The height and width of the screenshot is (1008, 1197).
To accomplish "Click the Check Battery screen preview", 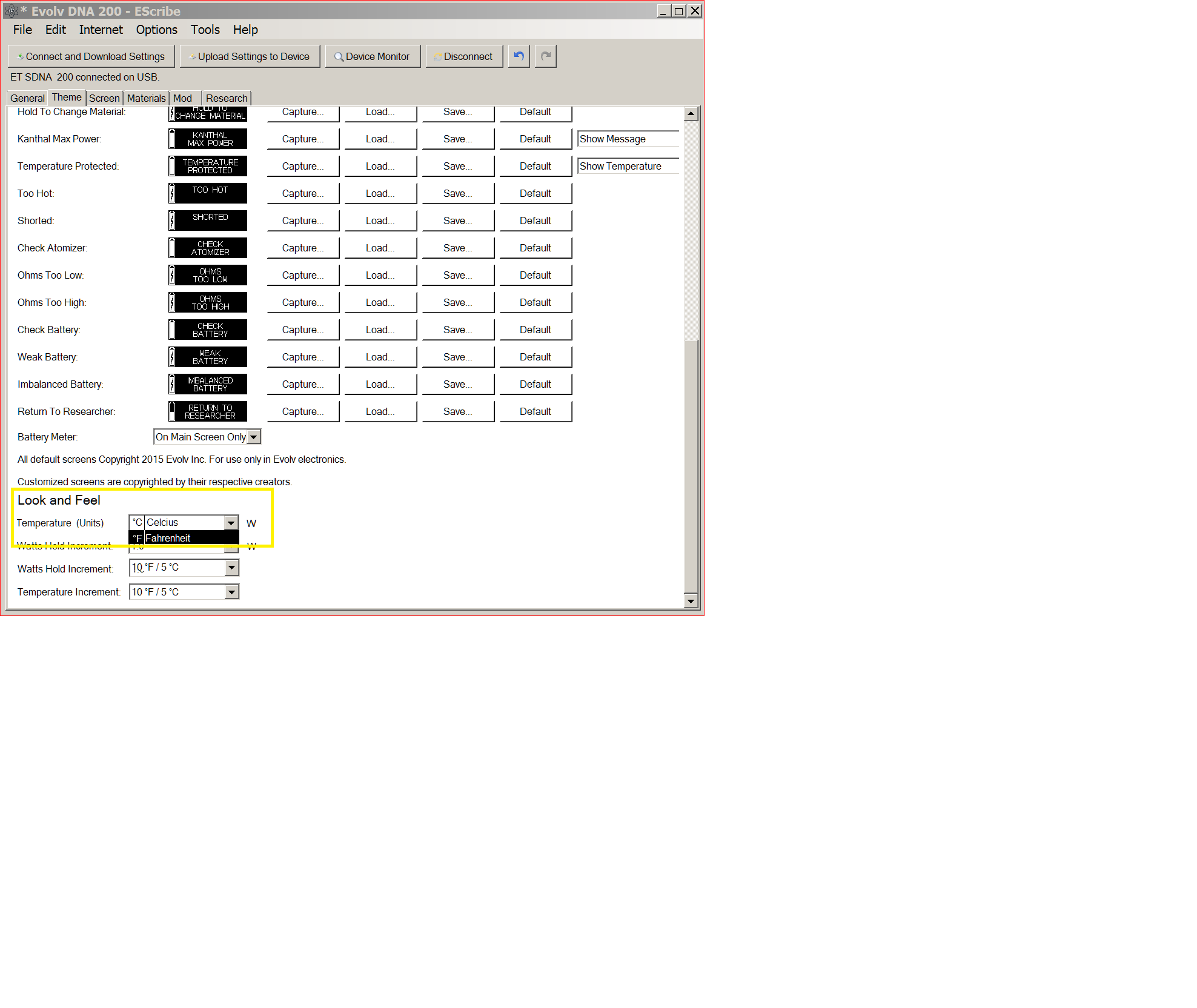I will pos(208,330).
